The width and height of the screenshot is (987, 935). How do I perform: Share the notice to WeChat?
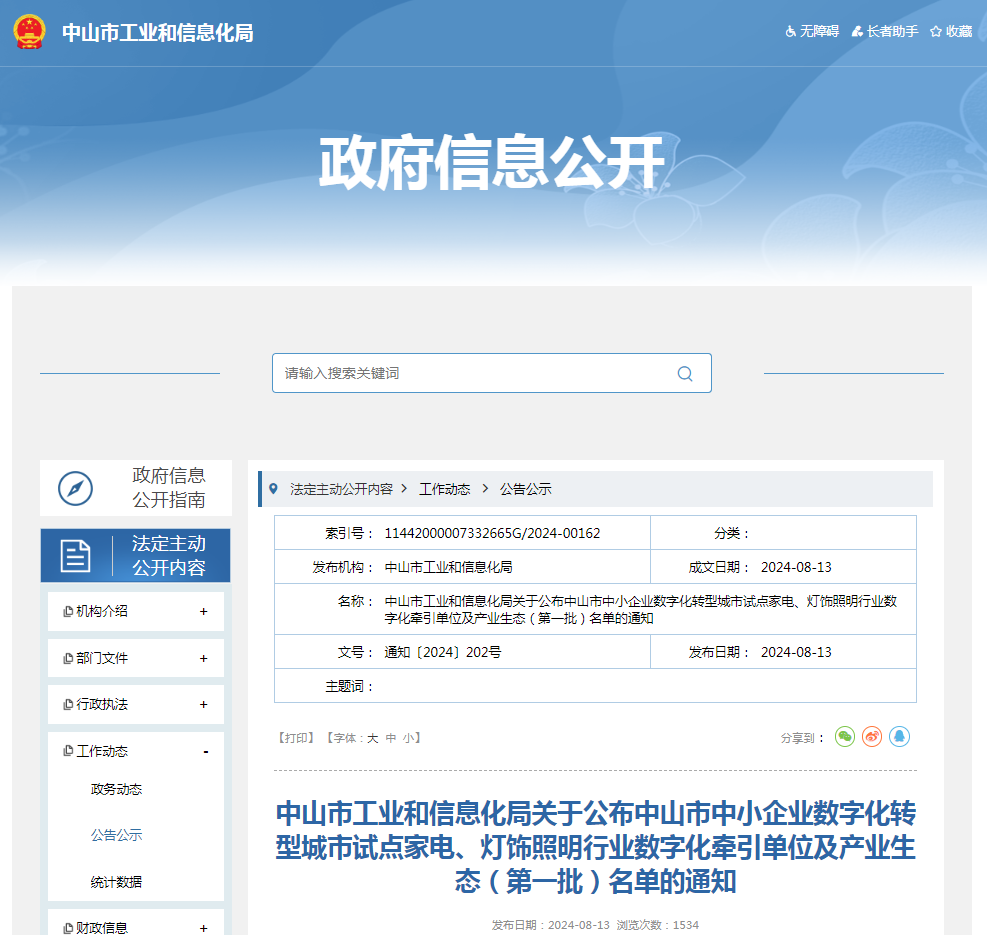tap(845, 737)
